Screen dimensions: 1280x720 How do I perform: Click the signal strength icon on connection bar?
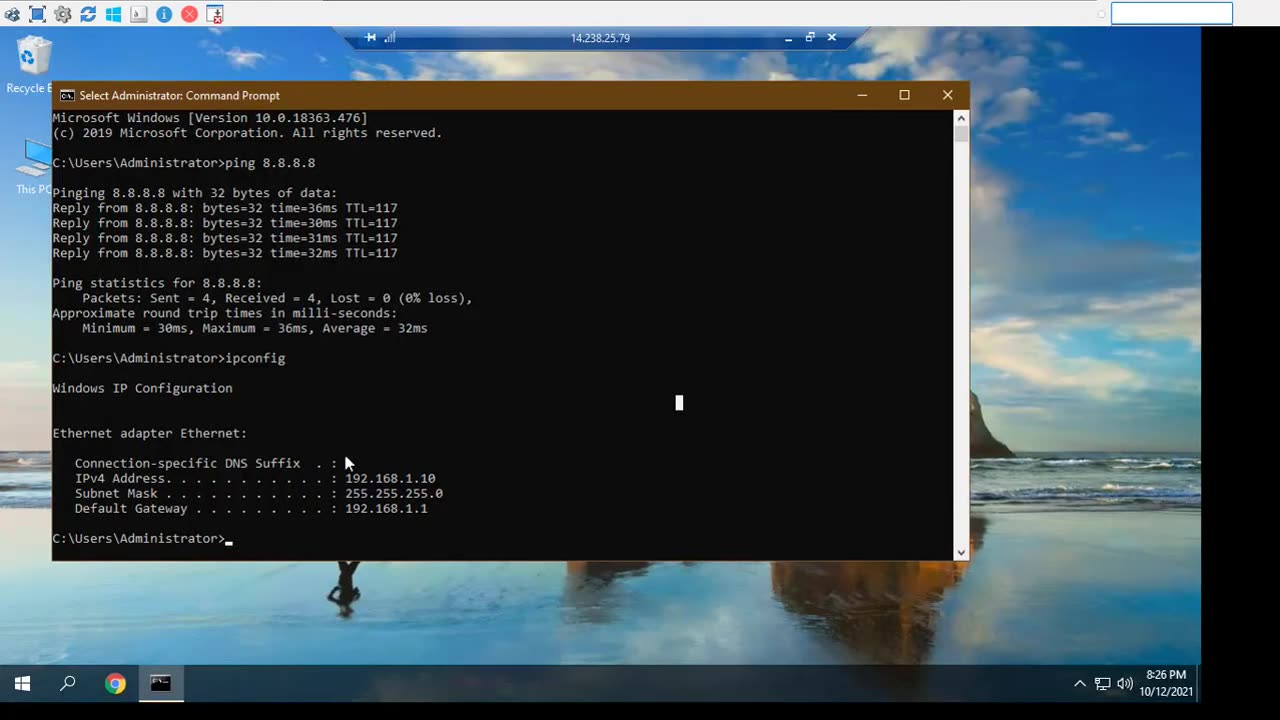point(390,38)
